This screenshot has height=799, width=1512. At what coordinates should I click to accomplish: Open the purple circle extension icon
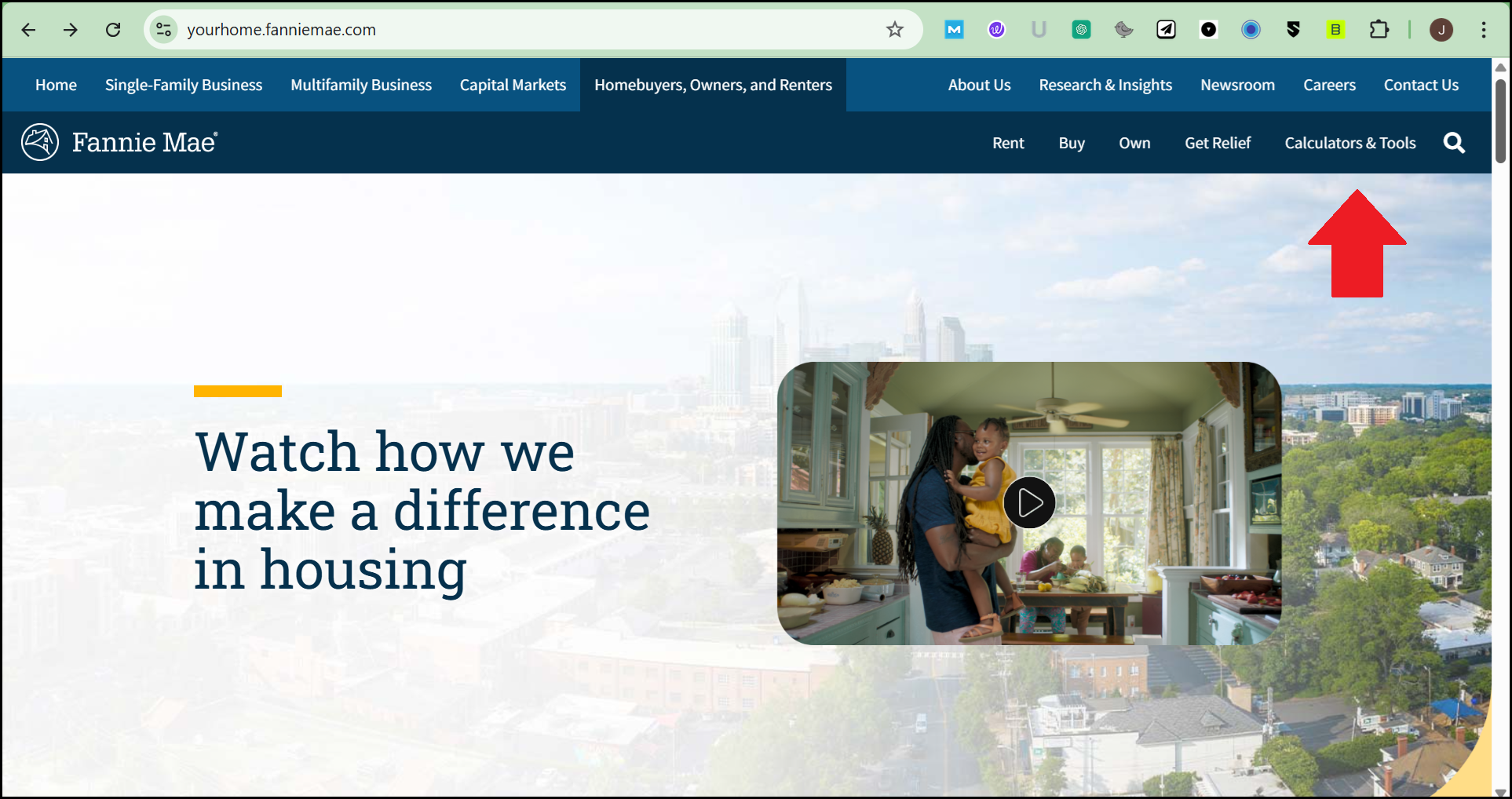point(996,30)
